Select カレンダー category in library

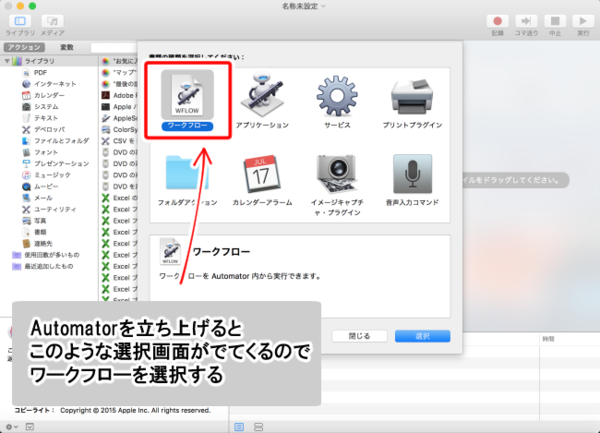[x=49, y=95]
